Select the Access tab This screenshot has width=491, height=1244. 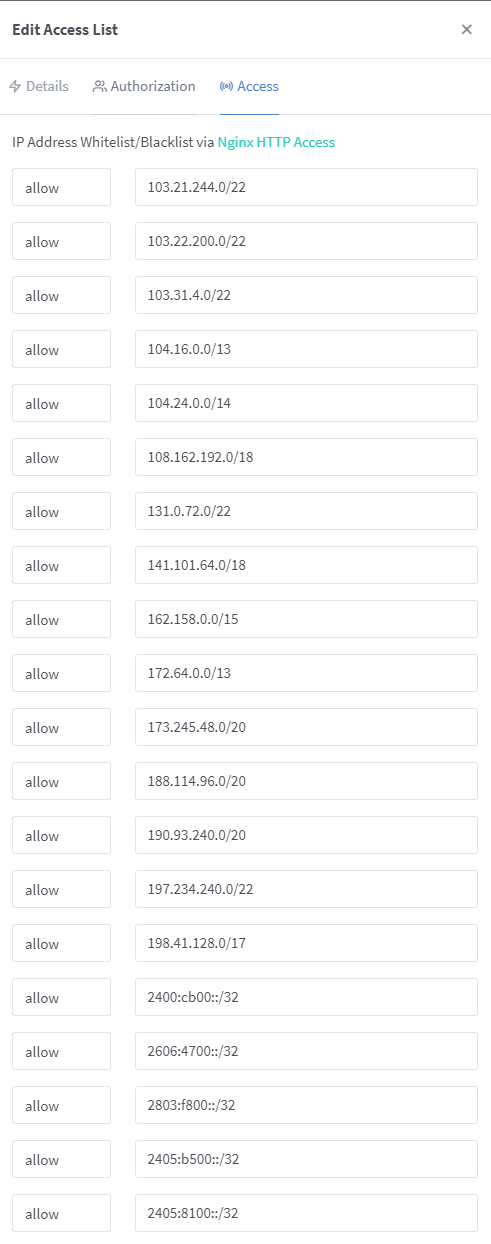249,87
